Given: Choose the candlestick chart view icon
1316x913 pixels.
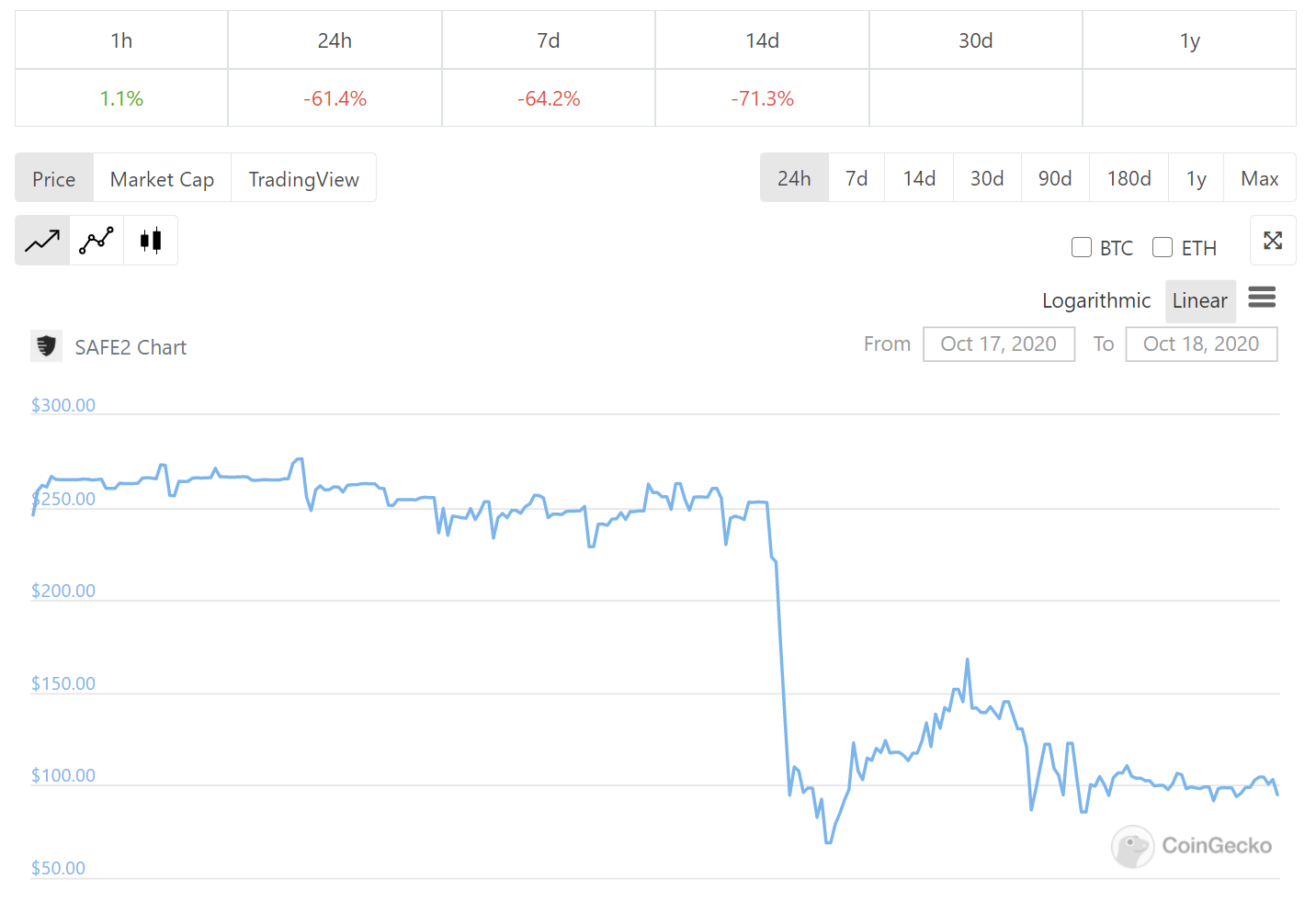Looking at the screenshot, I should tap(150, 240).
